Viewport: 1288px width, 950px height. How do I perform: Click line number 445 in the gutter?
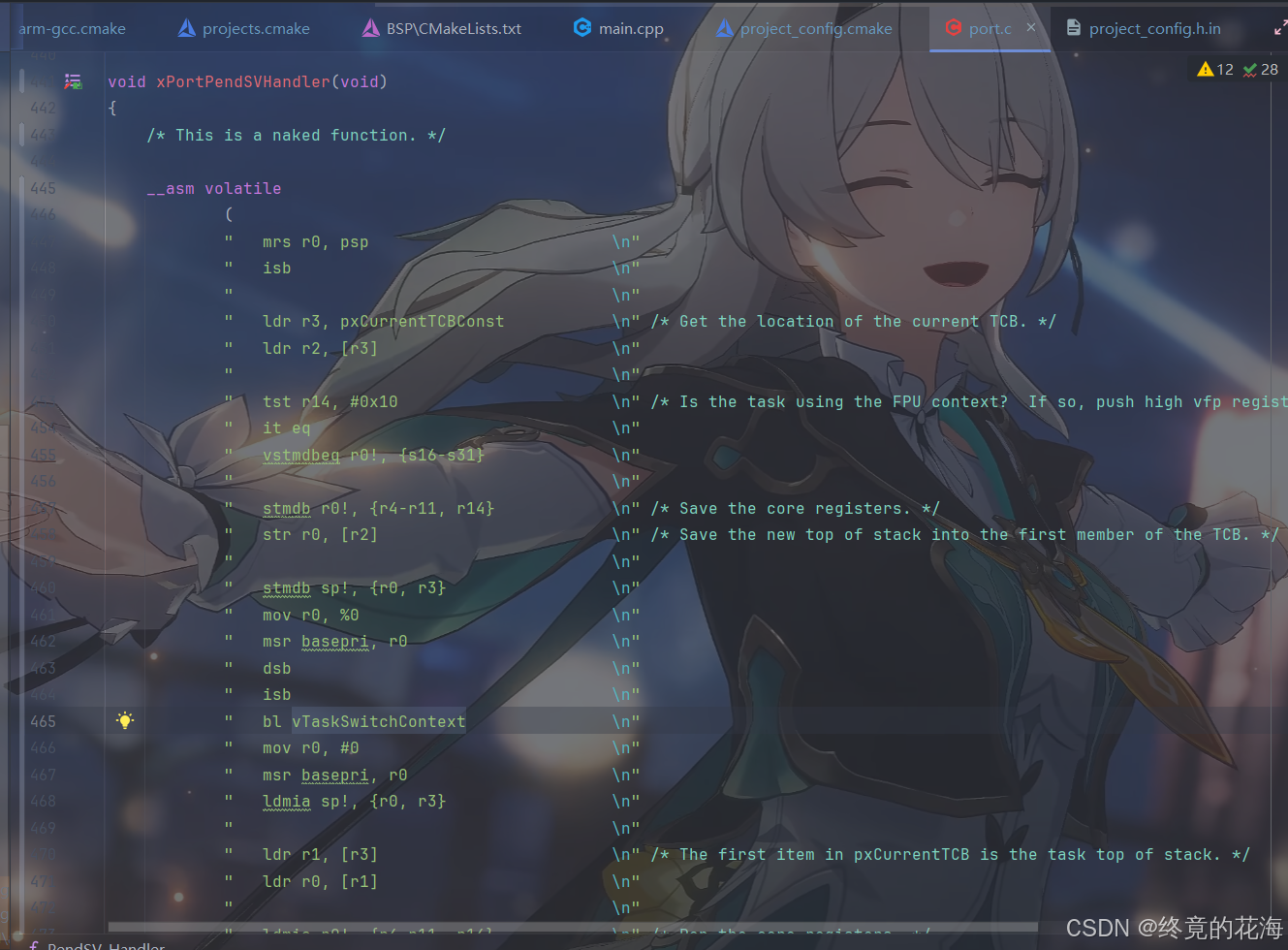point(44,188)
